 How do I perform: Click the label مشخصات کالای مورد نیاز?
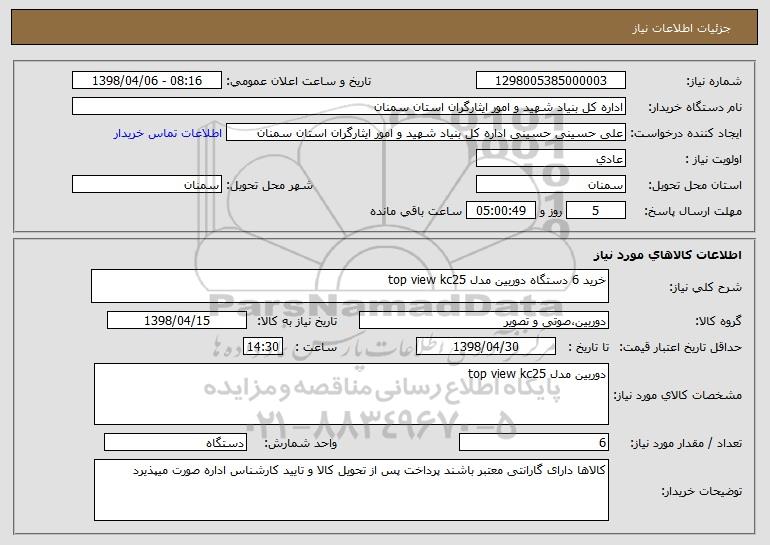click(678, 395)
